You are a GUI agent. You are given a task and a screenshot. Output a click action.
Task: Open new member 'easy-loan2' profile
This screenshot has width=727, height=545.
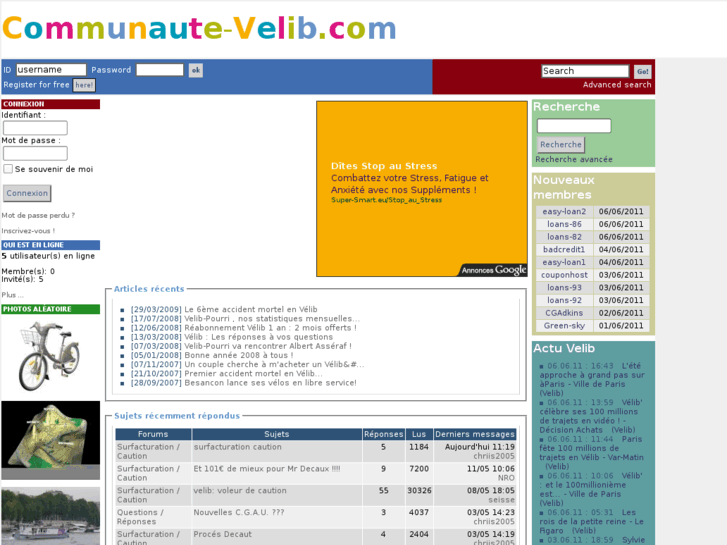click(x=564, y=212)
